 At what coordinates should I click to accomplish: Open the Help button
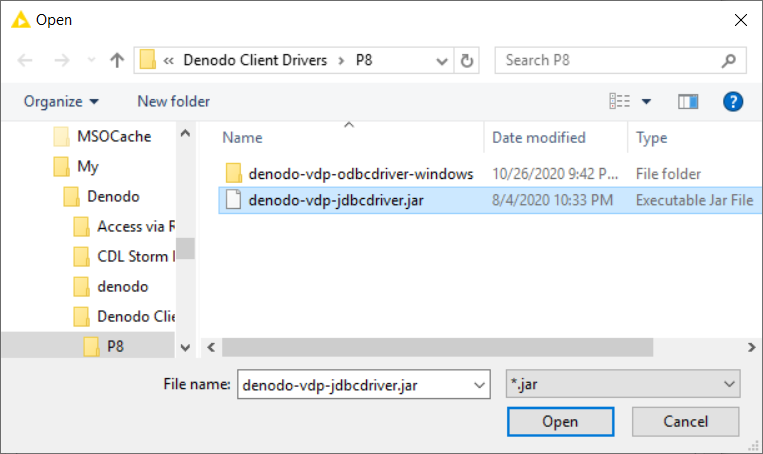click(x=733, y=102)
